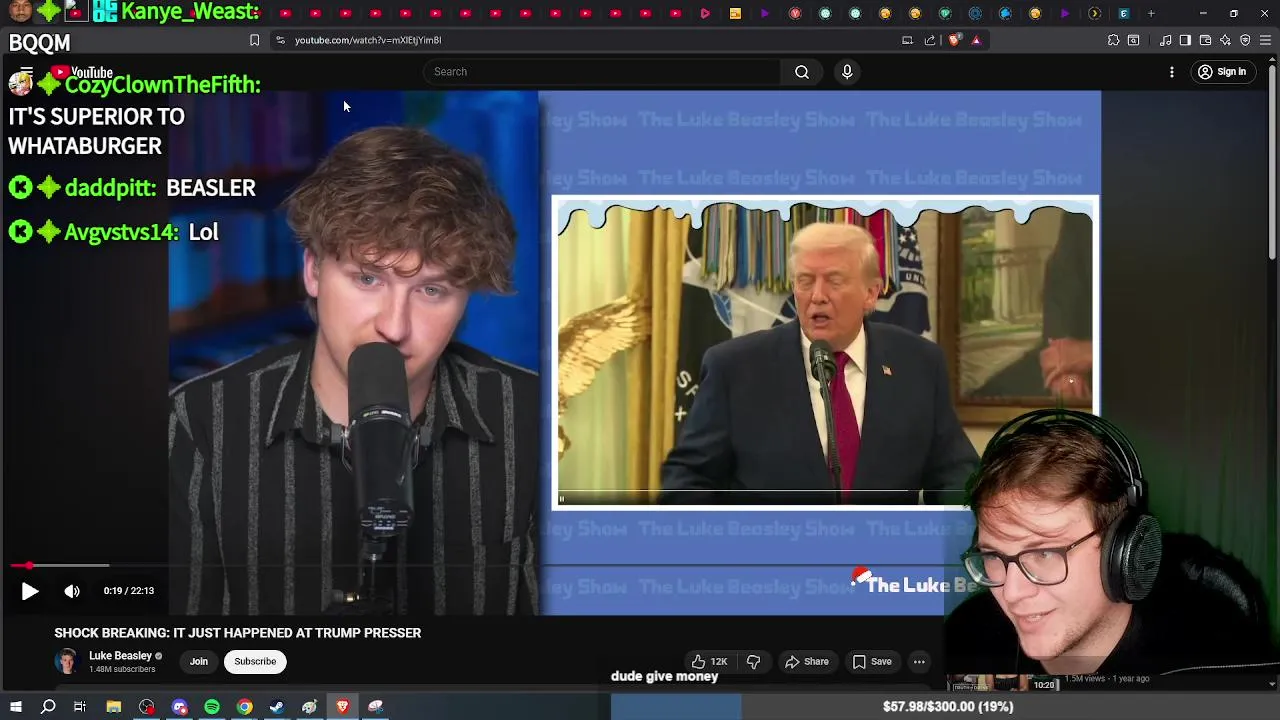Focus the YouTube Search box
The width and height of the screenshot is (1280, 720).
point(604,71)
